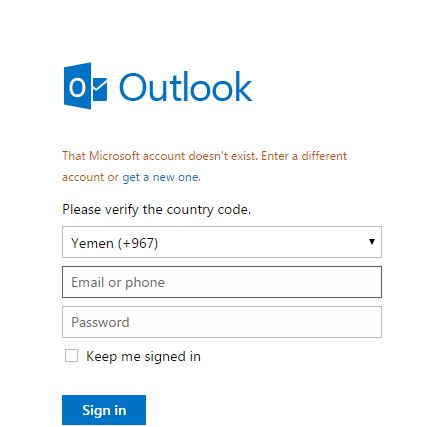Click the account doesn't exist error message

pos(204,166)
